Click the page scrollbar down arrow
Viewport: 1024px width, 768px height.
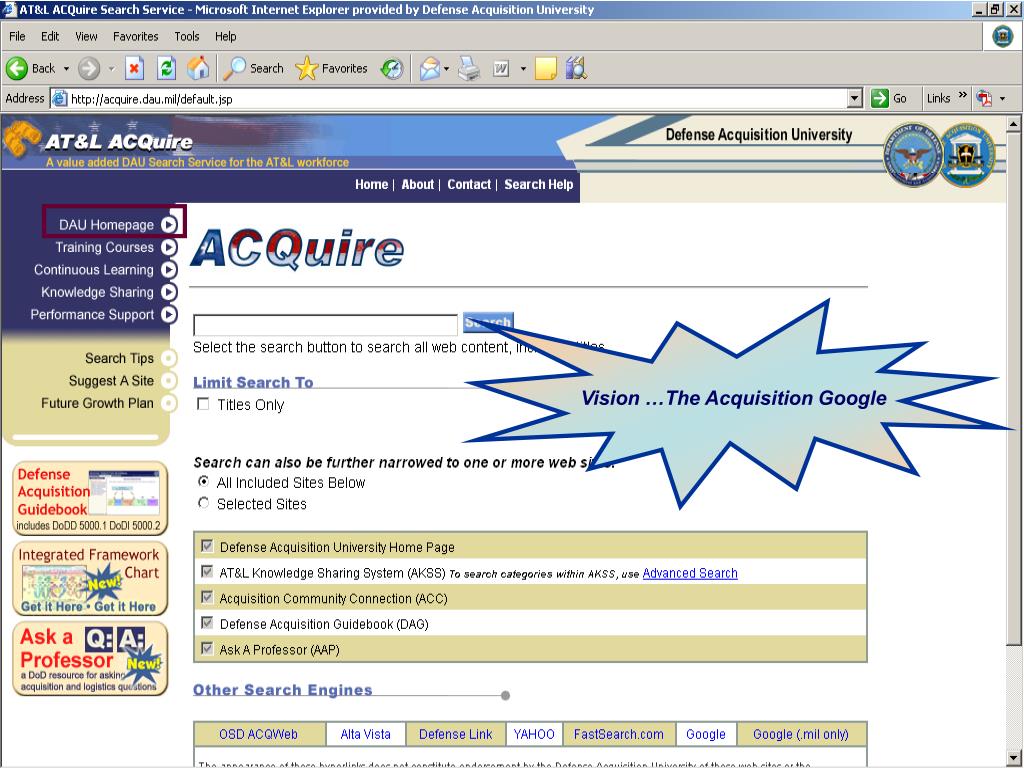click(1014, 759)
